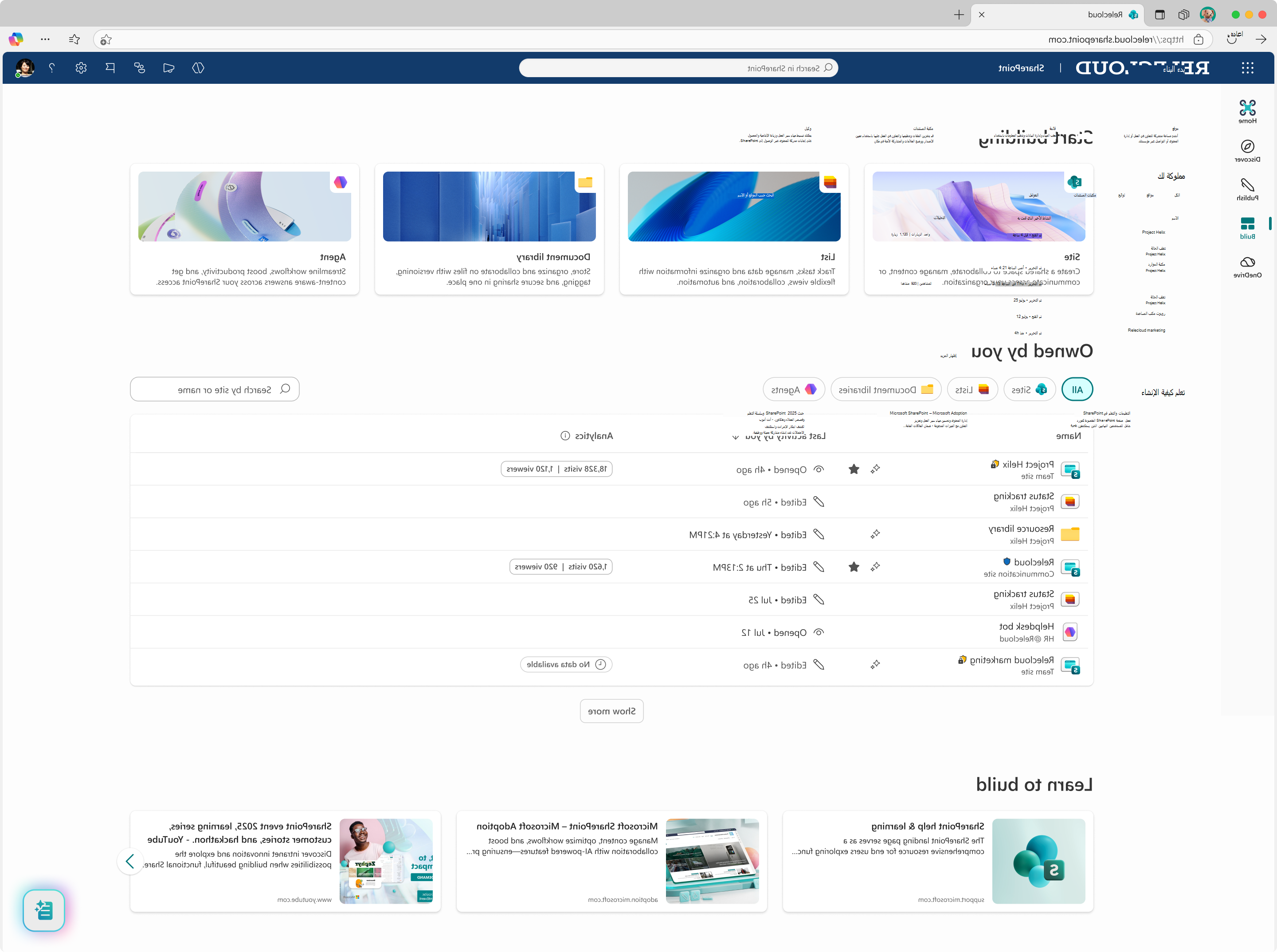Open the browser more options ellipsis
The image size is (1277, 952).
tap(45, 39)
